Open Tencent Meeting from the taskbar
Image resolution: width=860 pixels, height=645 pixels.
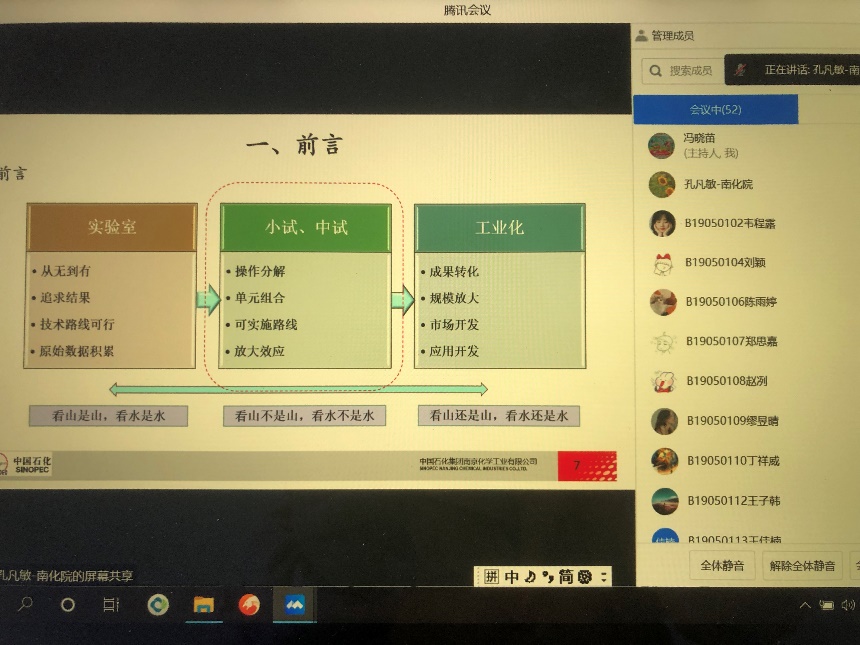295,605
